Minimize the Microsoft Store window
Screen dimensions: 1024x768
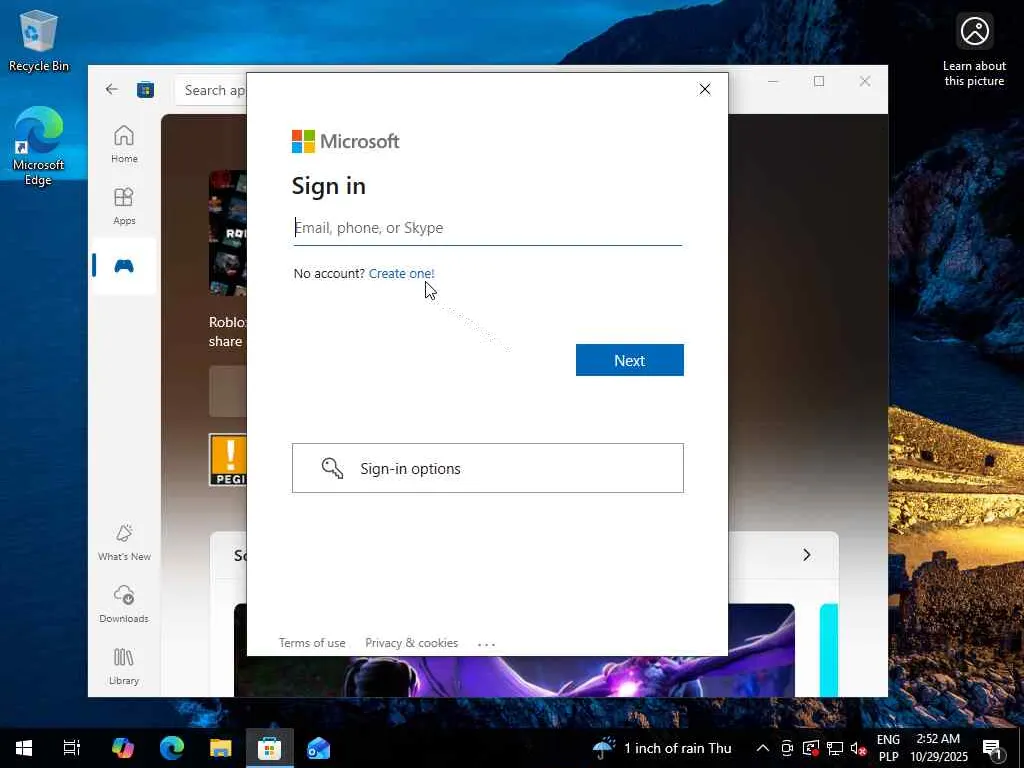click(x=773, y=81)
